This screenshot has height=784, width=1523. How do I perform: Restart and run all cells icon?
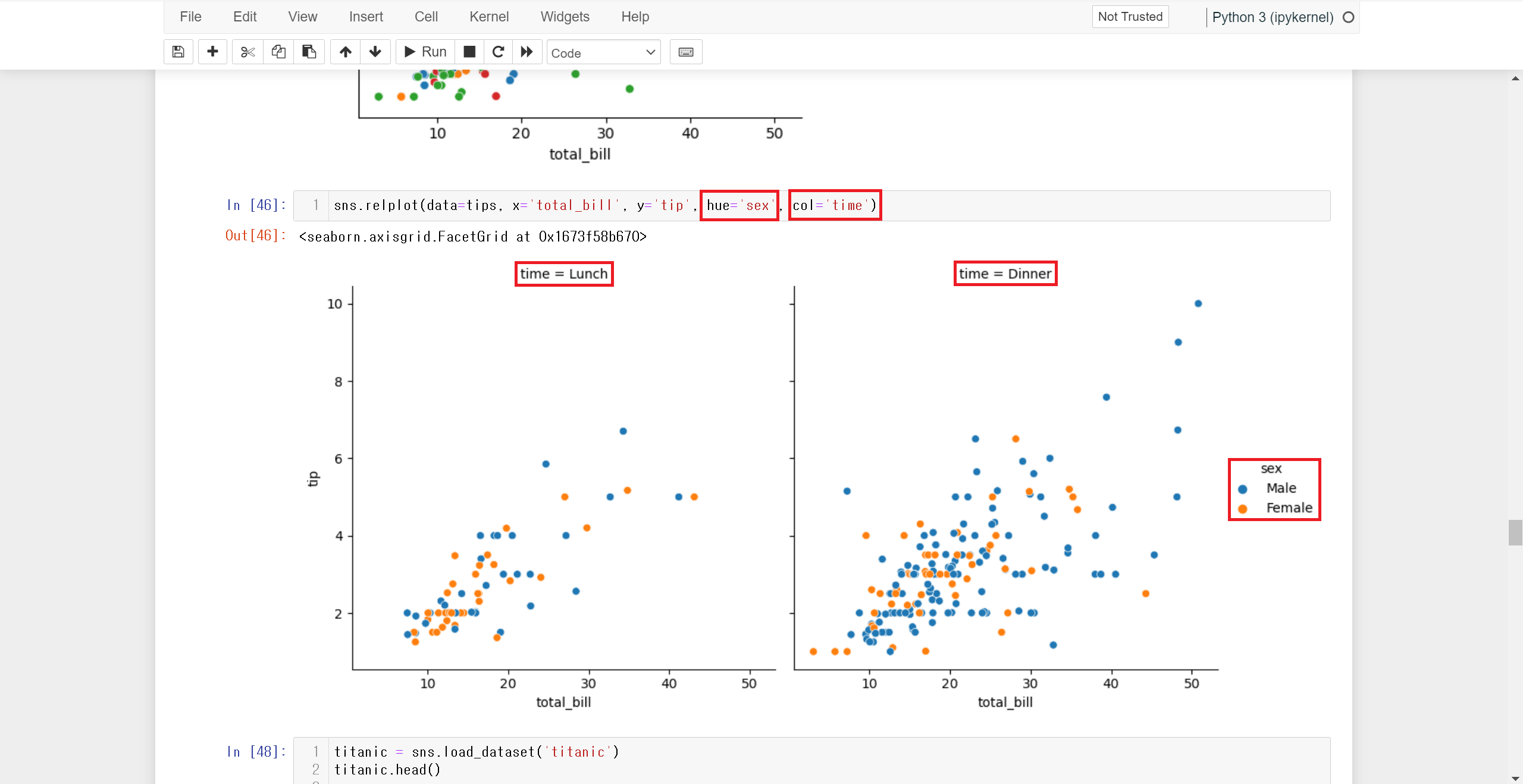tap(527, 52)
